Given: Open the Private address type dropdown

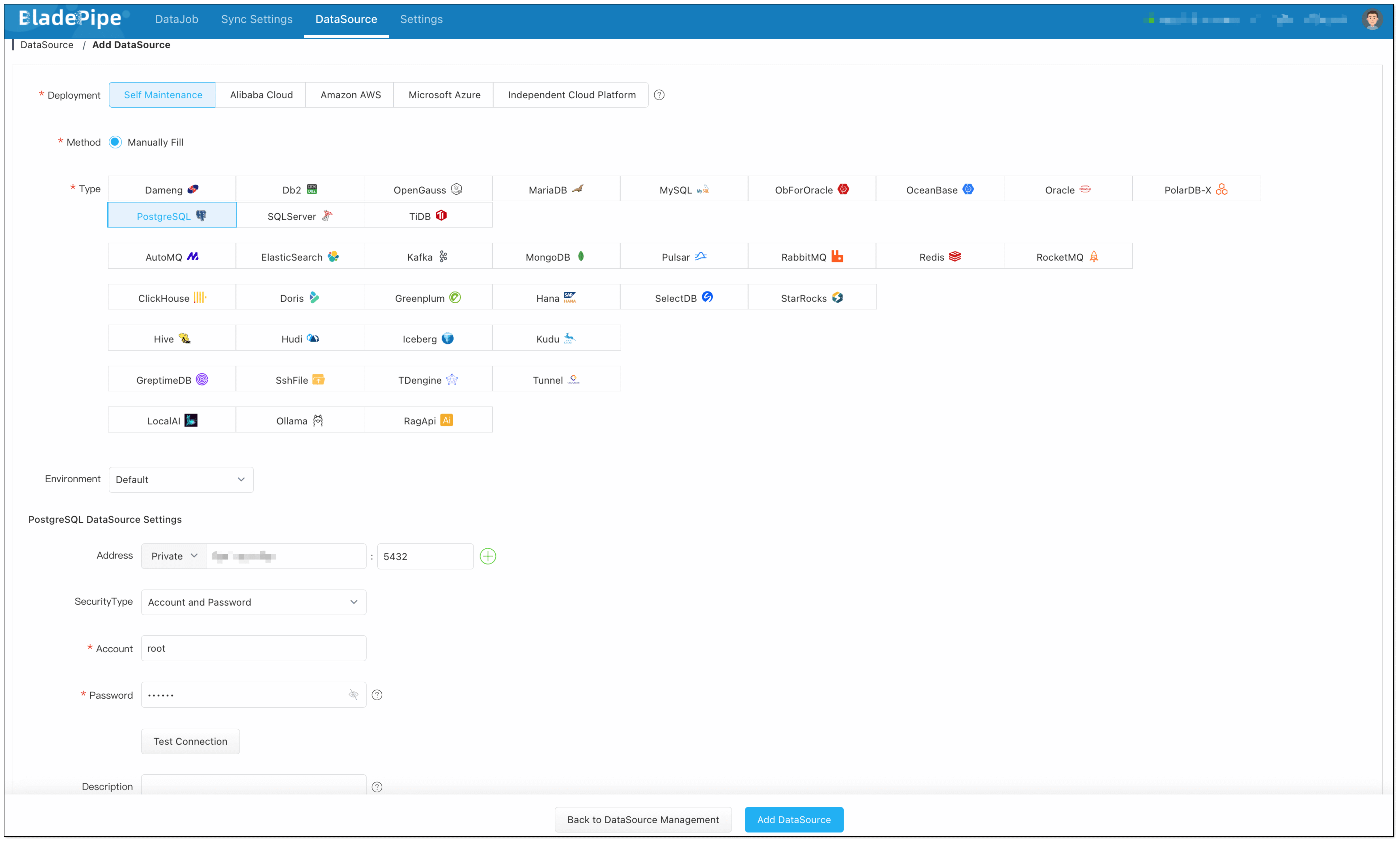Looking at the screenshot, I should tap(173, 556).
